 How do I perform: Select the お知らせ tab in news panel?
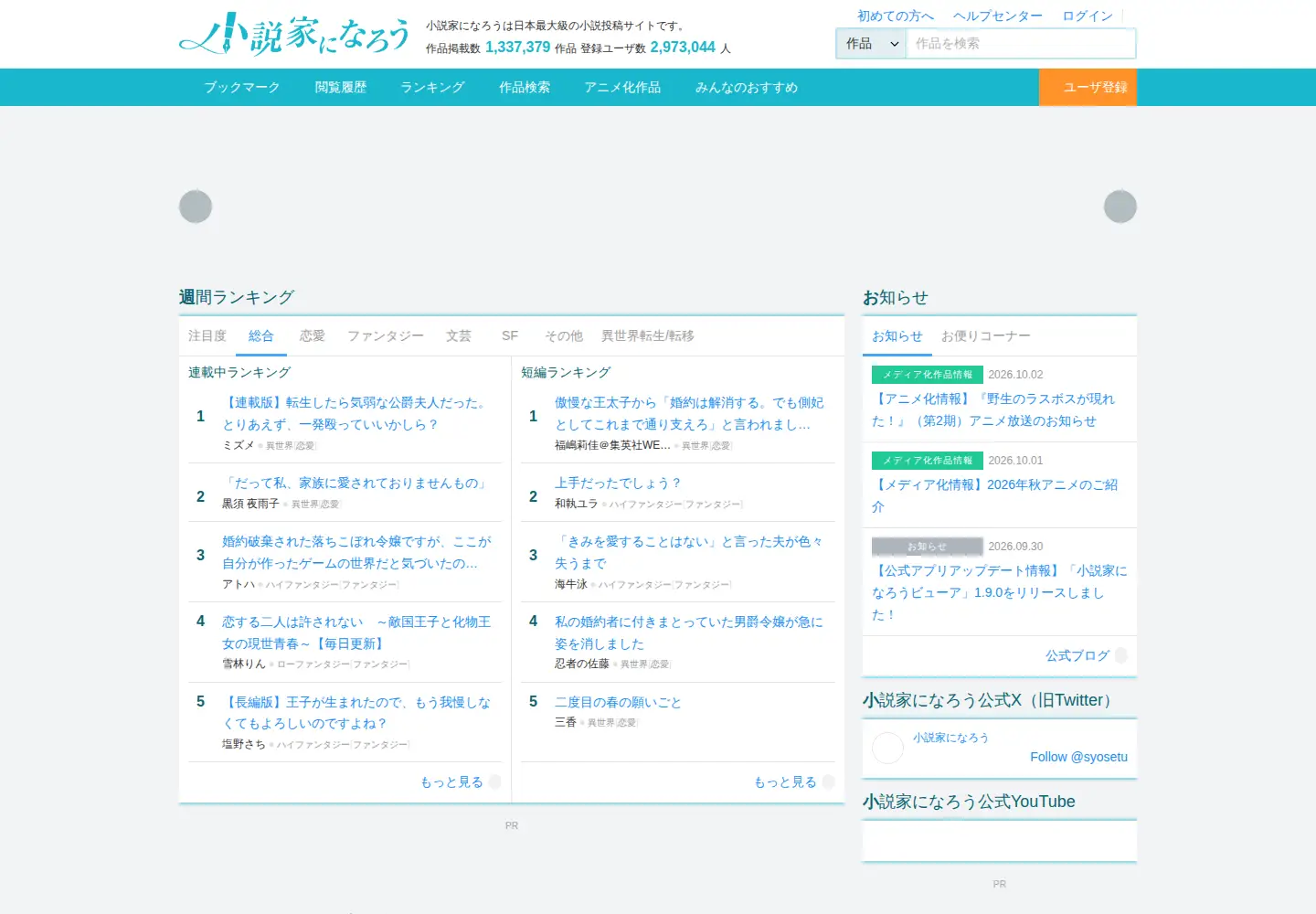click(x=897, y=335)
